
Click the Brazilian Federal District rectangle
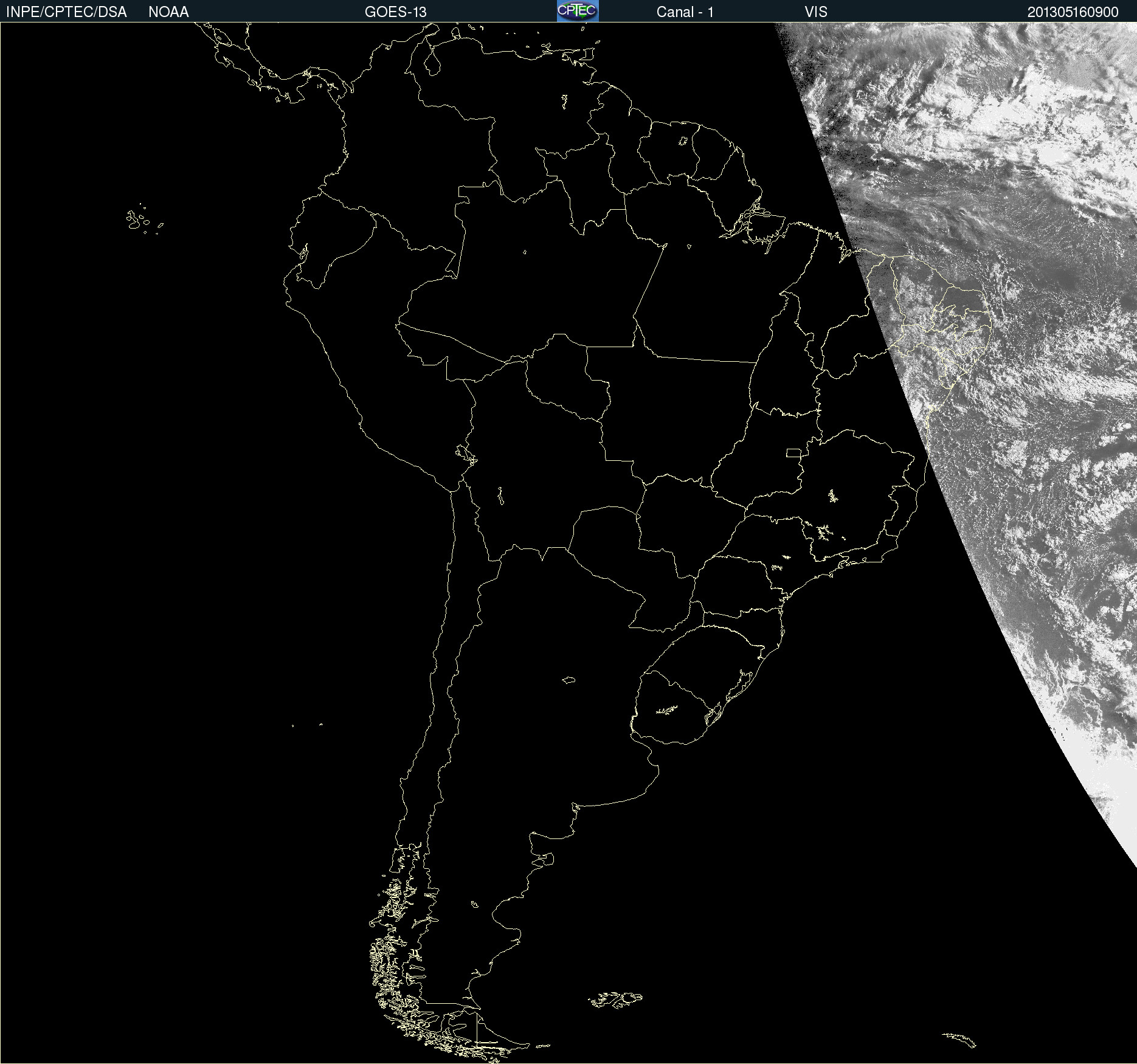coord(793,452)
